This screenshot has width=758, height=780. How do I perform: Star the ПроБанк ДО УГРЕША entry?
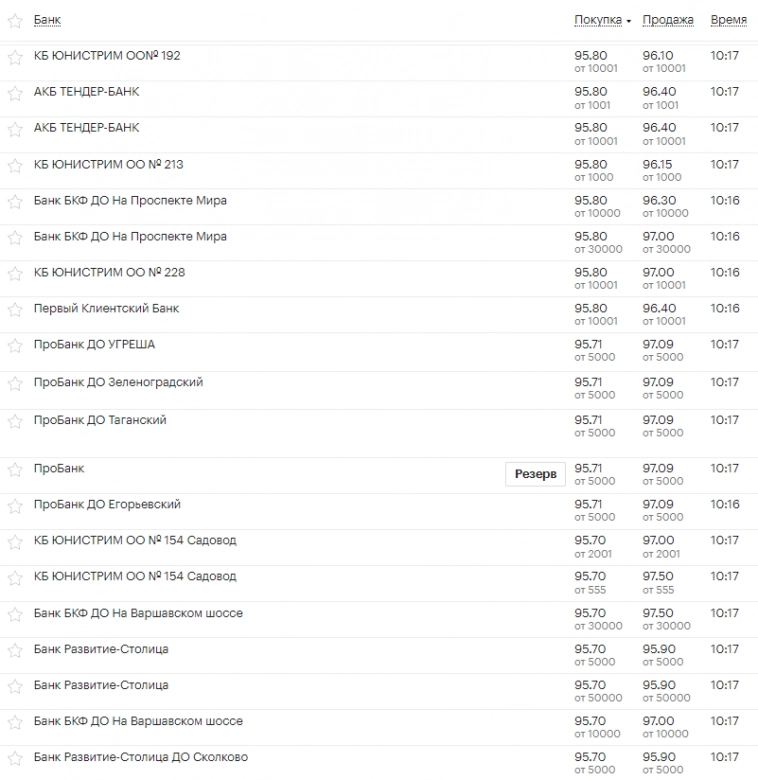tap(15, 346)
